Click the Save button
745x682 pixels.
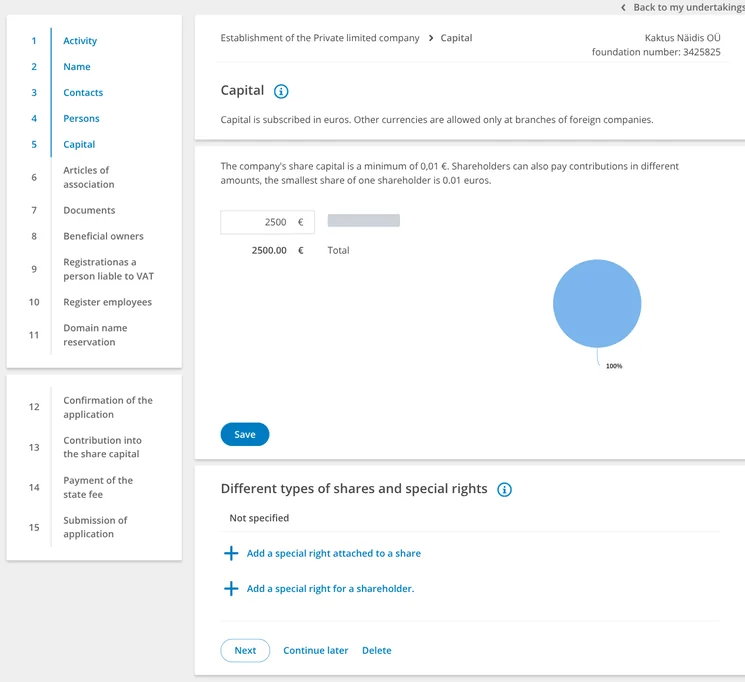tap(245, 434)
